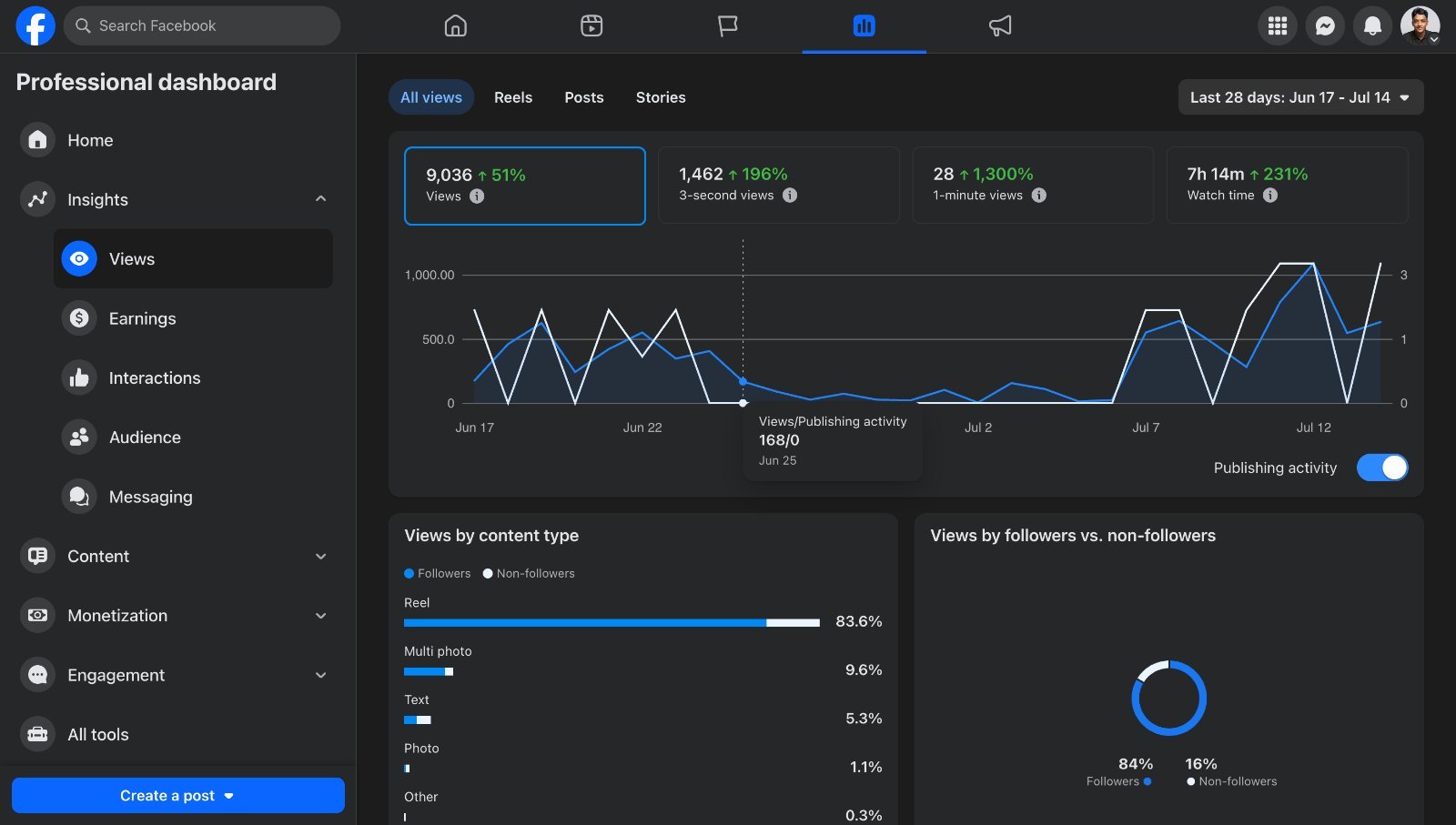1456x825 pixels.
Task: Click Create a post button
Action: click(x=178, y=795)
